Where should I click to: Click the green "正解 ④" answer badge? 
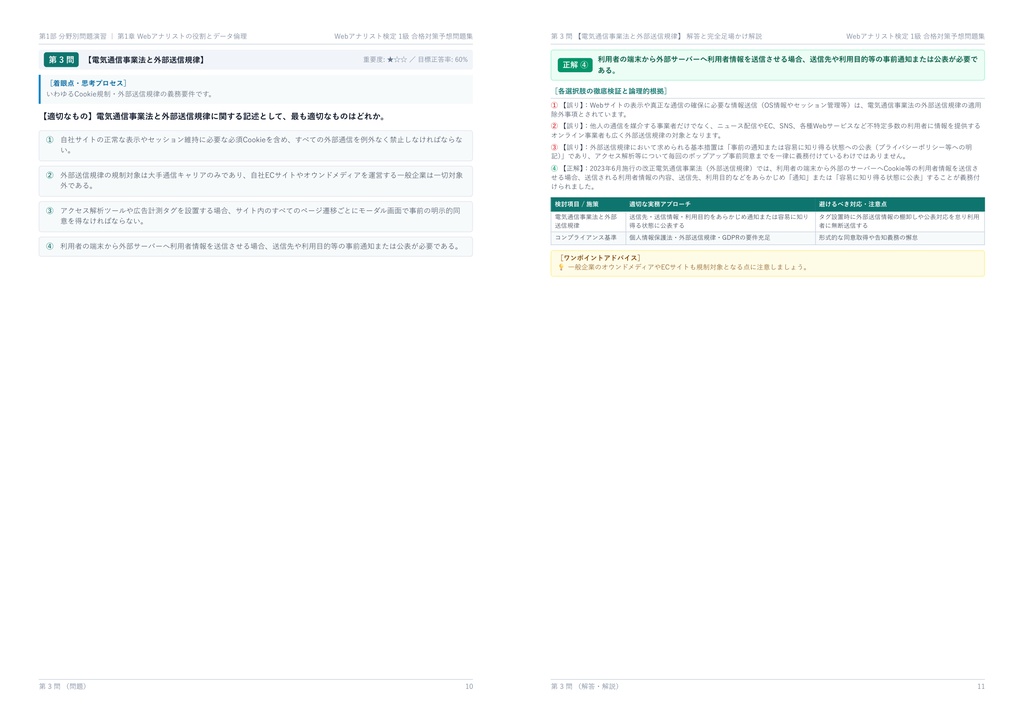tap(575, 65)
